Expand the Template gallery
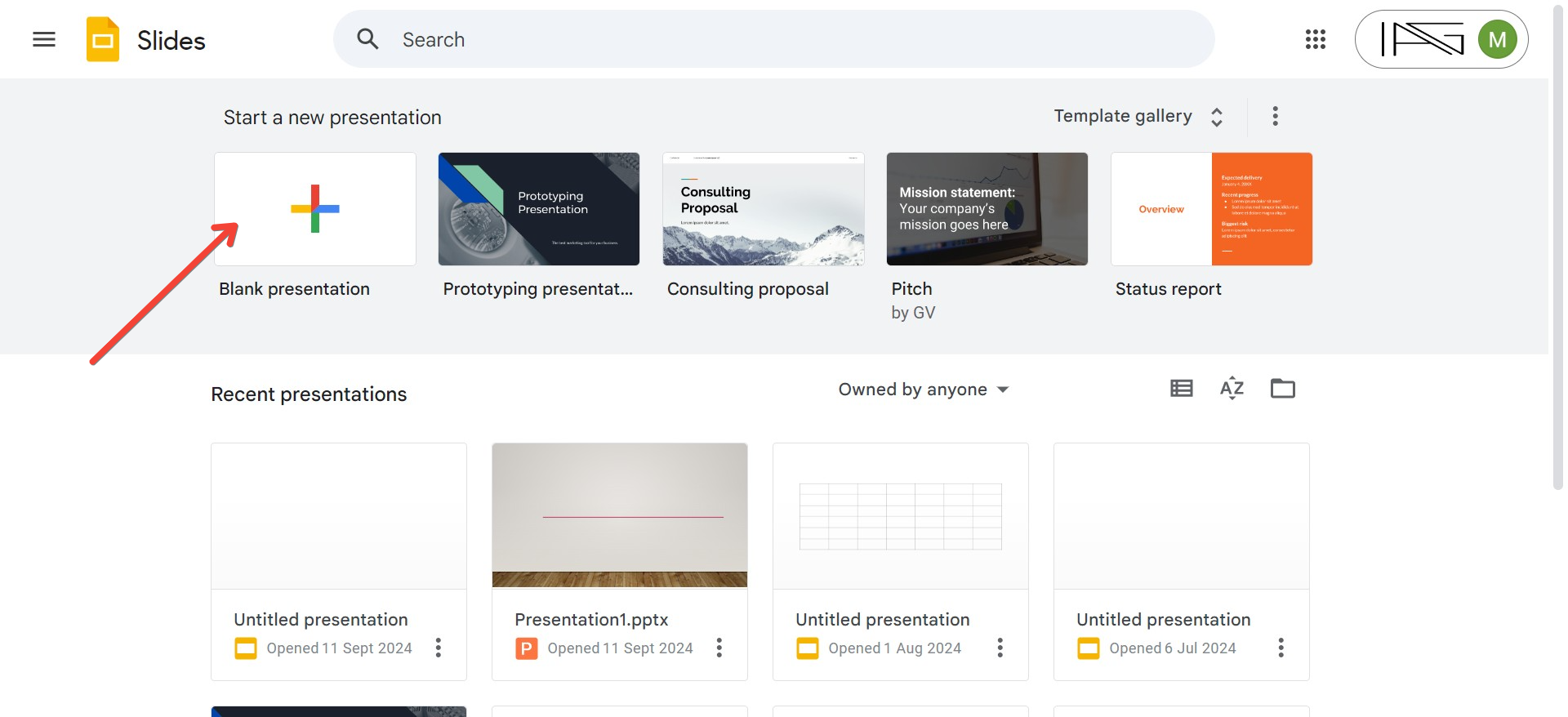The width and height of the screenshot is (1568, 717). (x=1138, y=116)
